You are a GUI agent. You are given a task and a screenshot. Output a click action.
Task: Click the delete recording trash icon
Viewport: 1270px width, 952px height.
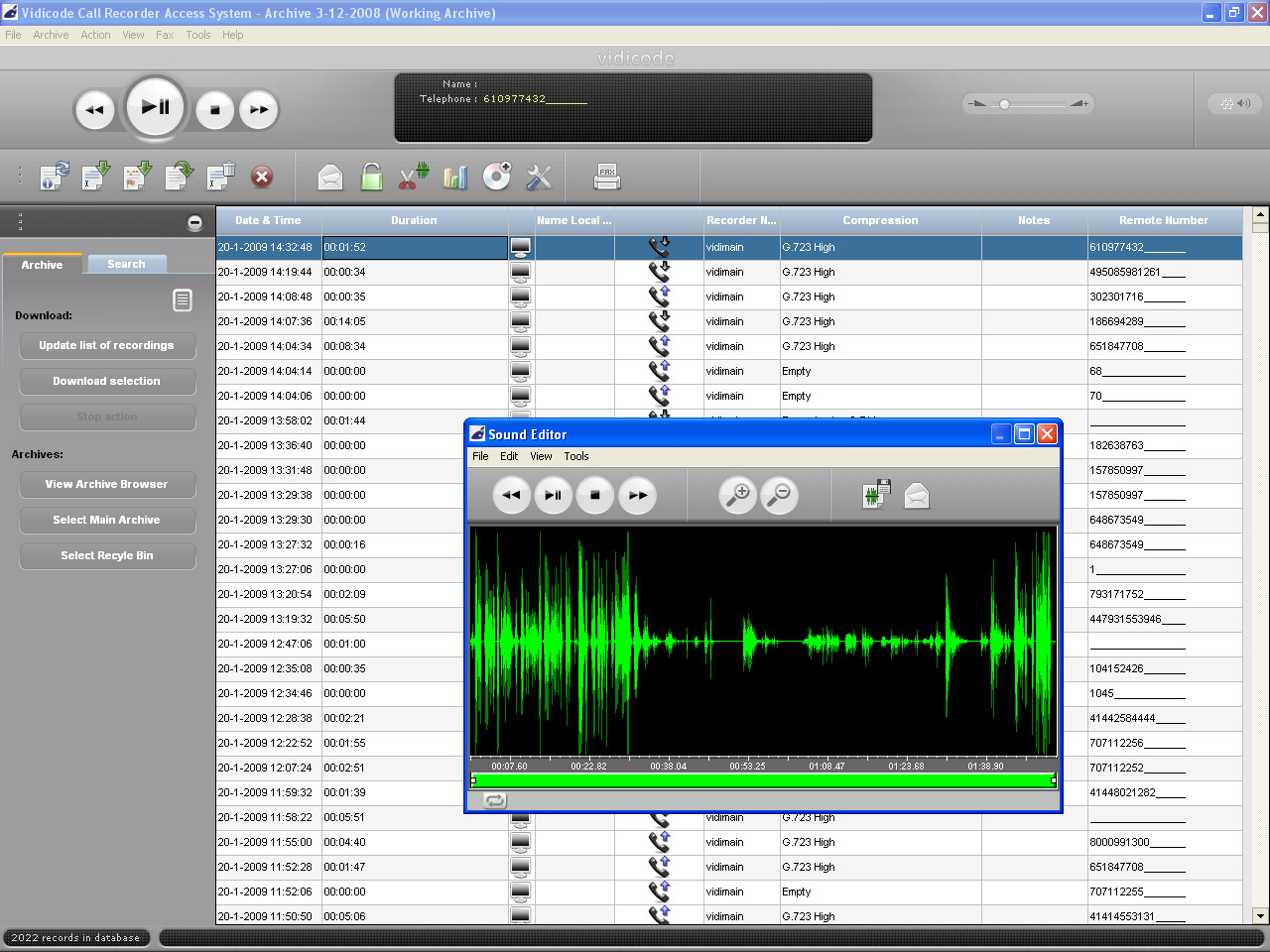pyautogui.click(x=220, y=177)
